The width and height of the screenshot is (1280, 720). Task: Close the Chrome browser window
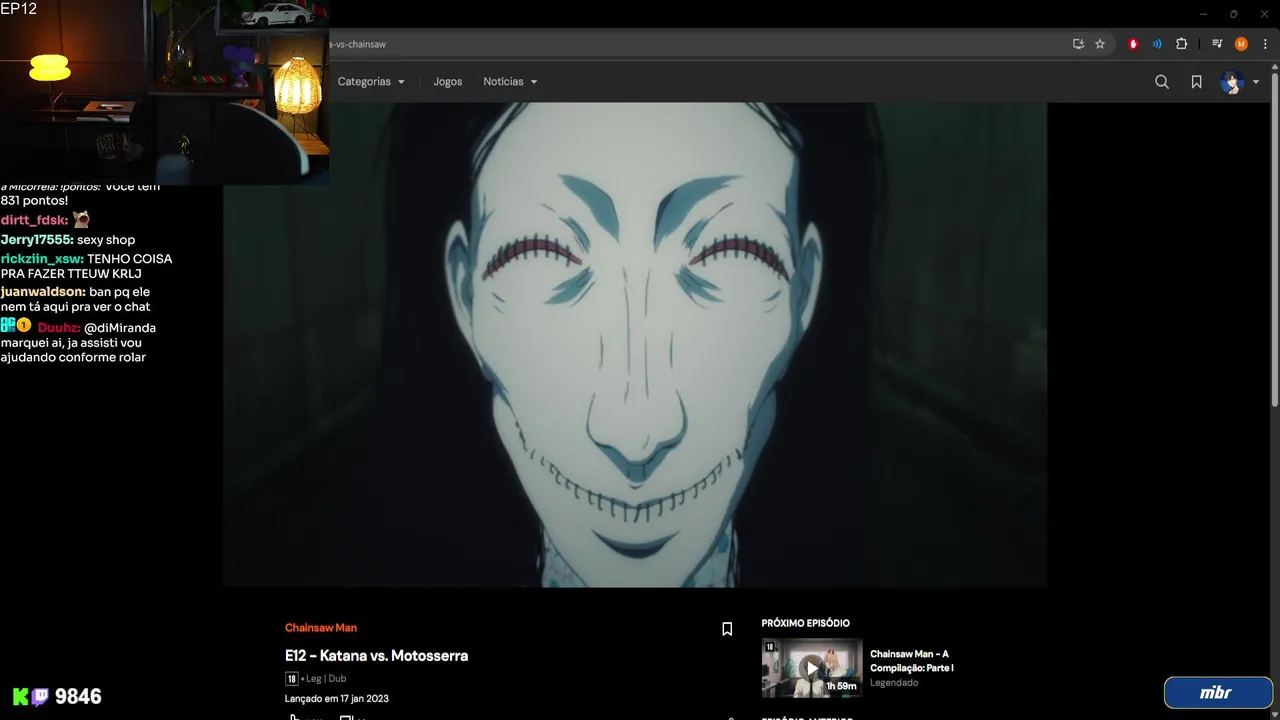[1263, 14]
